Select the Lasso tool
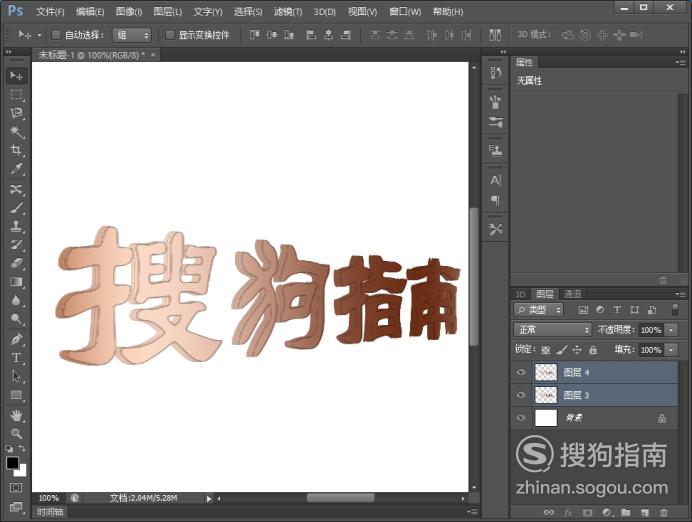The image size is (692, 522). click(16, 113)
